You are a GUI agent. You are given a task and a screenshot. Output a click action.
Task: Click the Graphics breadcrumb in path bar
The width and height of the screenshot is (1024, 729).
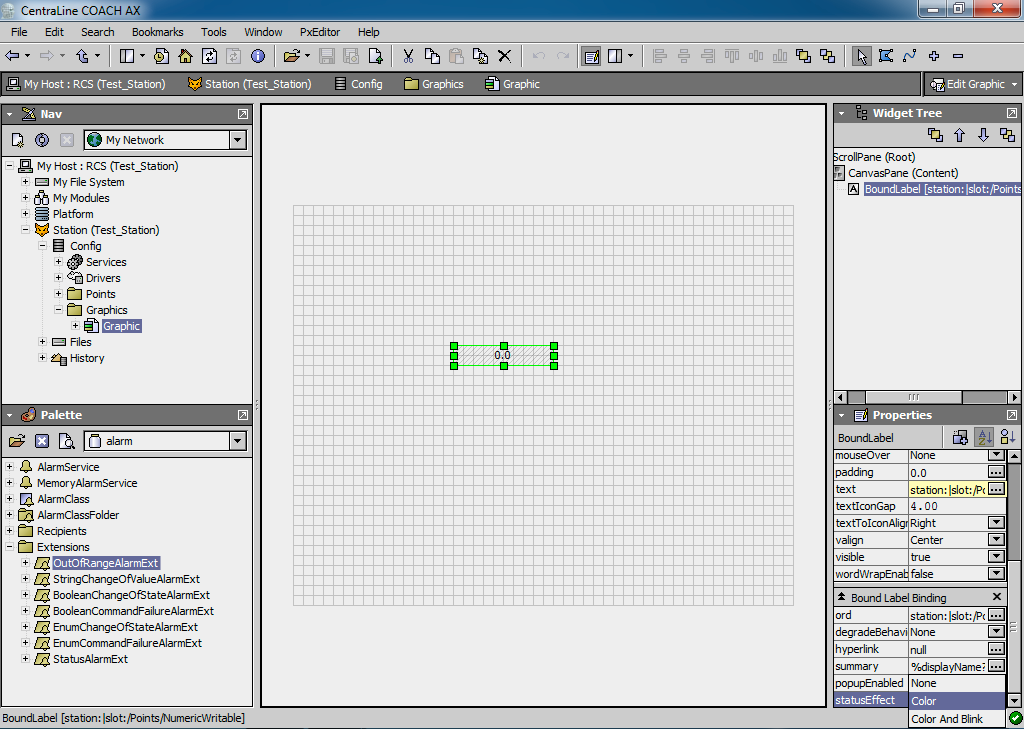(434, 84)
